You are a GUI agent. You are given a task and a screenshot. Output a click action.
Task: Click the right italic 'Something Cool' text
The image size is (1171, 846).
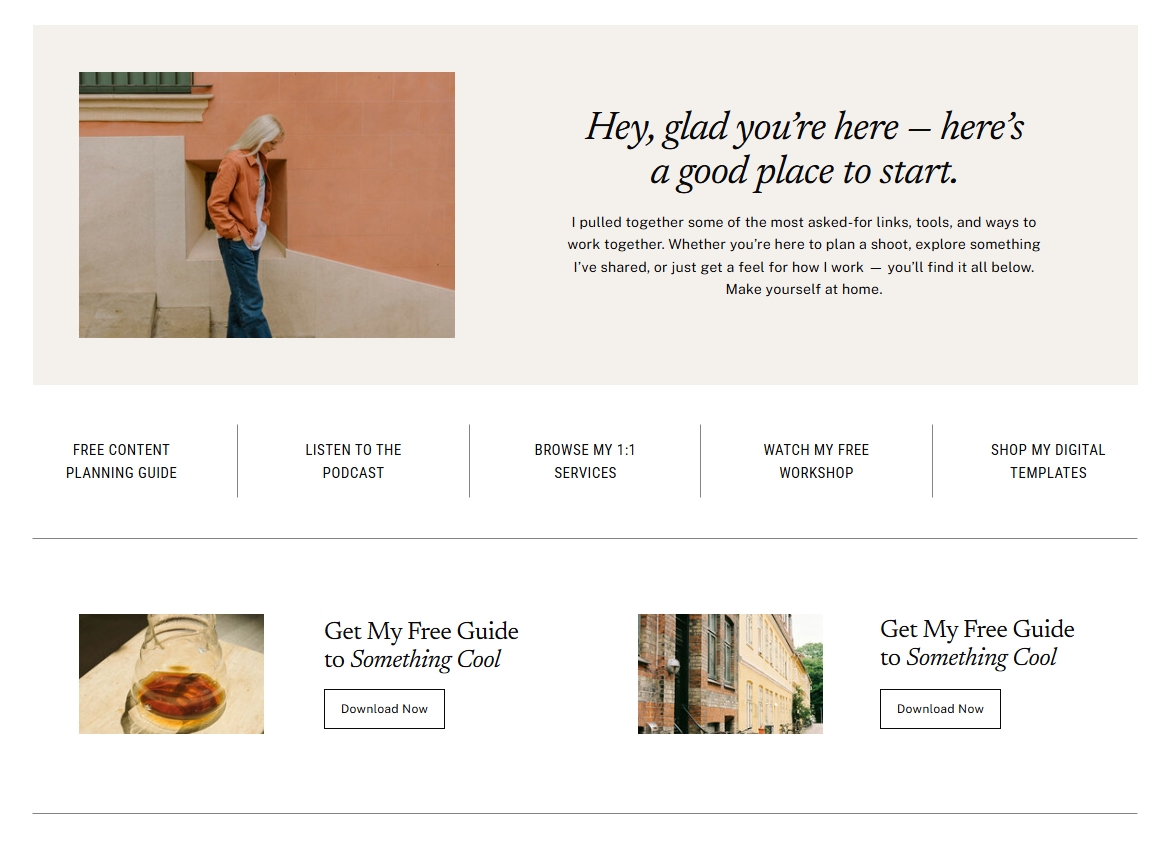pos(981,657)
